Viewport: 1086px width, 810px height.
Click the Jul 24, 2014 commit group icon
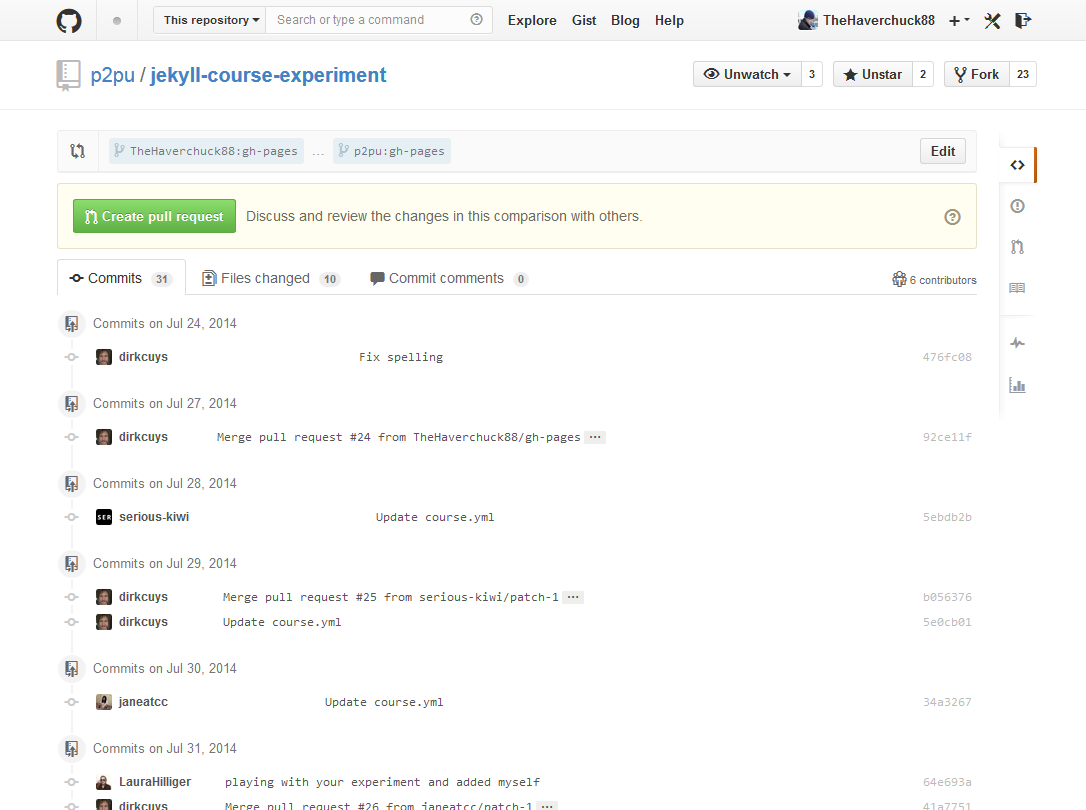click(x=71, y=323)
